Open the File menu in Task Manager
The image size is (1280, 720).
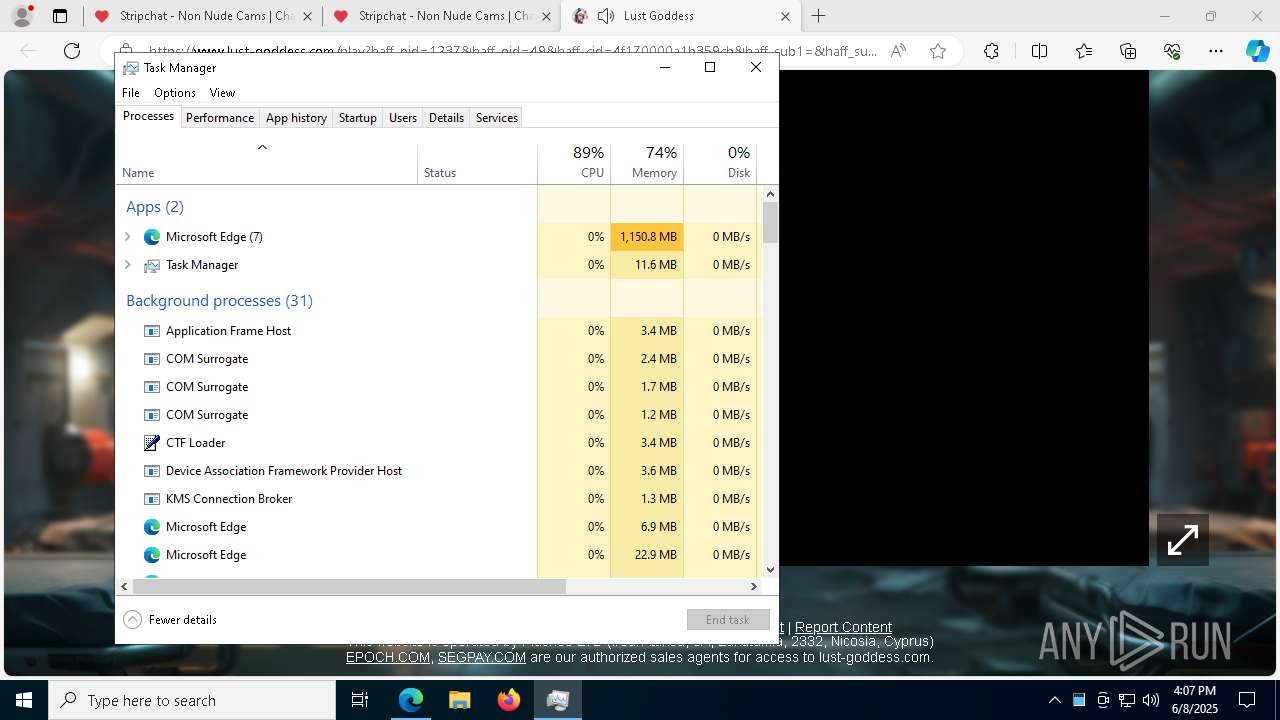tap(131, 92)
